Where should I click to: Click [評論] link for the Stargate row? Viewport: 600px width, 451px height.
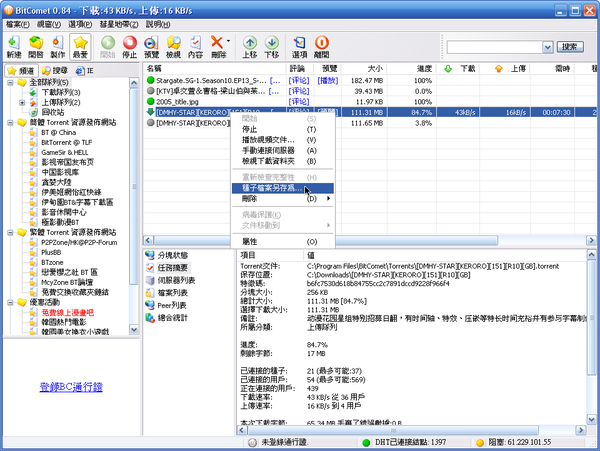(298, 81)
